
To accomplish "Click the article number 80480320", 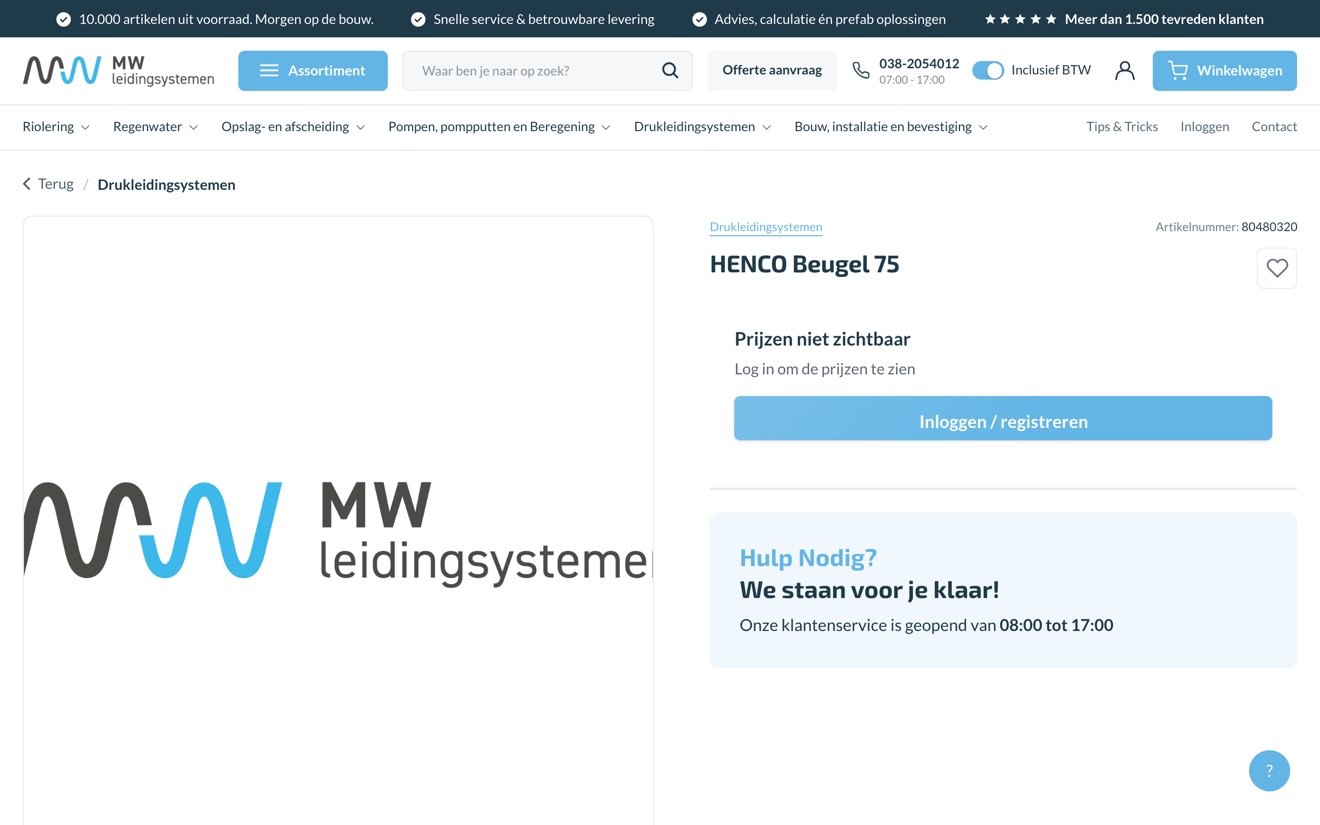I will tap(1269, 227).
